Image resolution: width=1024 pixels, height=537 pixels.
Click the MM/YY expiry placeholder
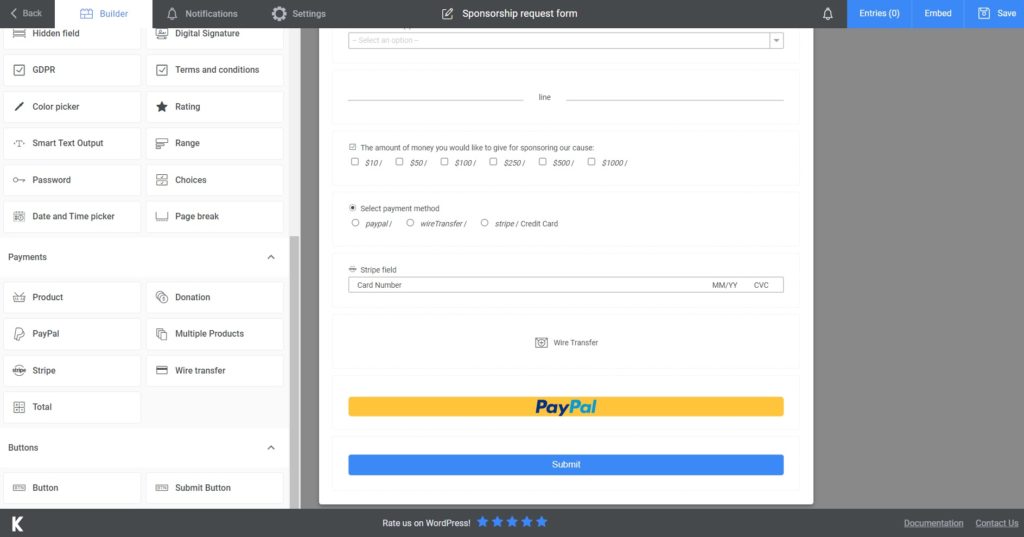tap(724, 285)
